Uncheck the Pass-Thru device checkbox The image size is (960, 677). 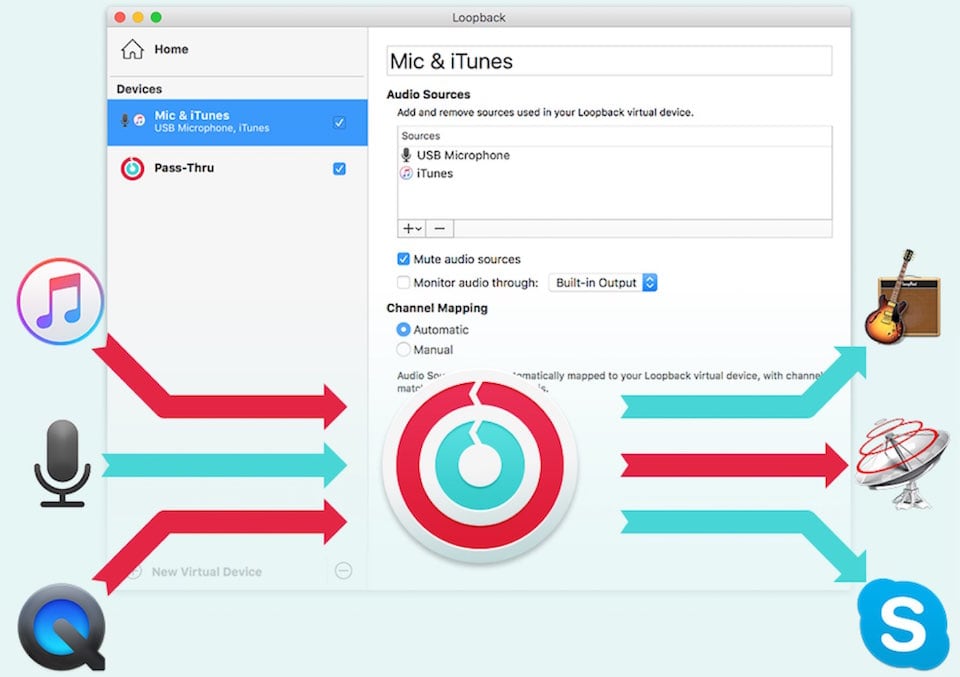[x=339, y=168]
